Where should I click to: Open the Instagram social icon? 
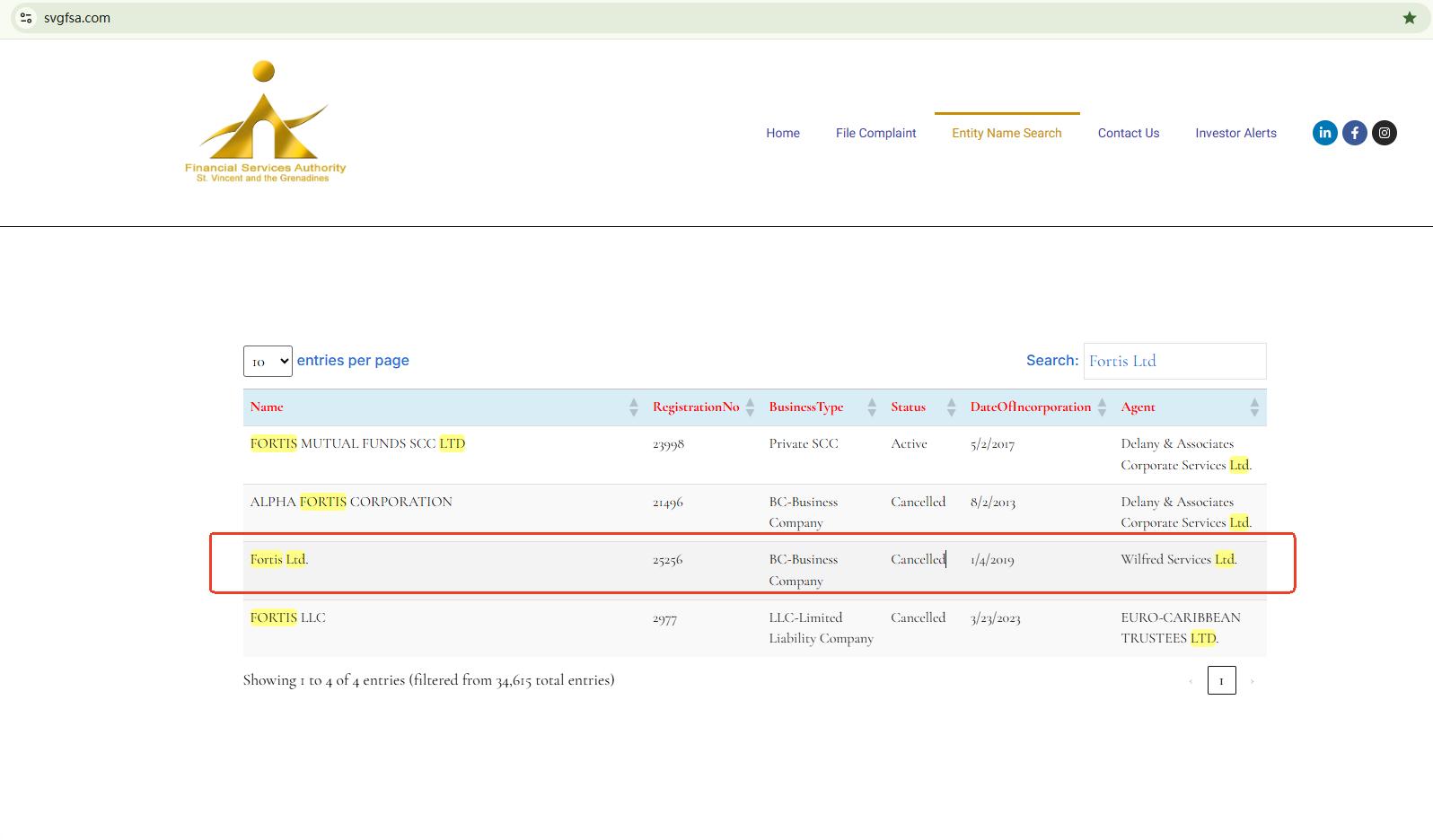(1385, 133)
